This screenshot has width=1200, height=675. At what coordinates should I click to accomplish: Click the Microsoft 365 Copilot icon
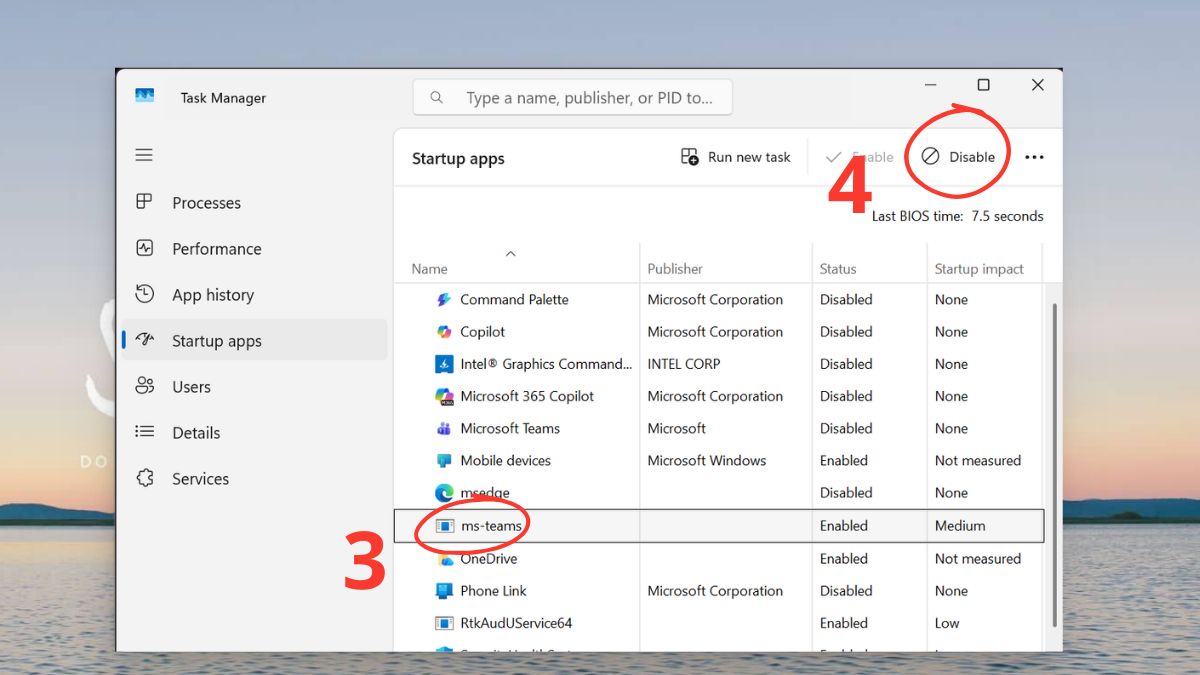[444, 396]
